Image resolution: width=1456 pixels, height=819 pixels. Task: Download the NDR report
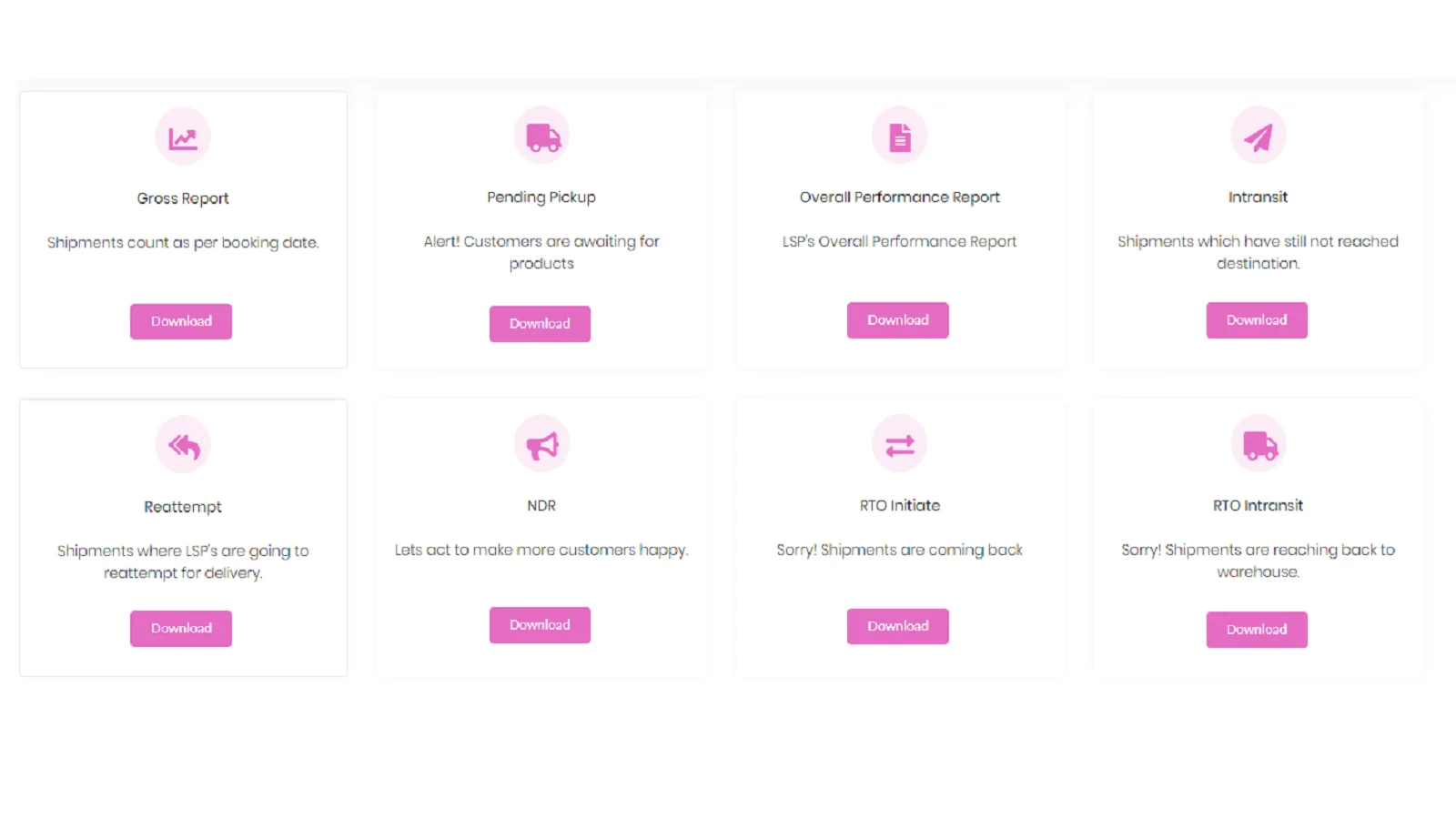(x=540, y=625)
